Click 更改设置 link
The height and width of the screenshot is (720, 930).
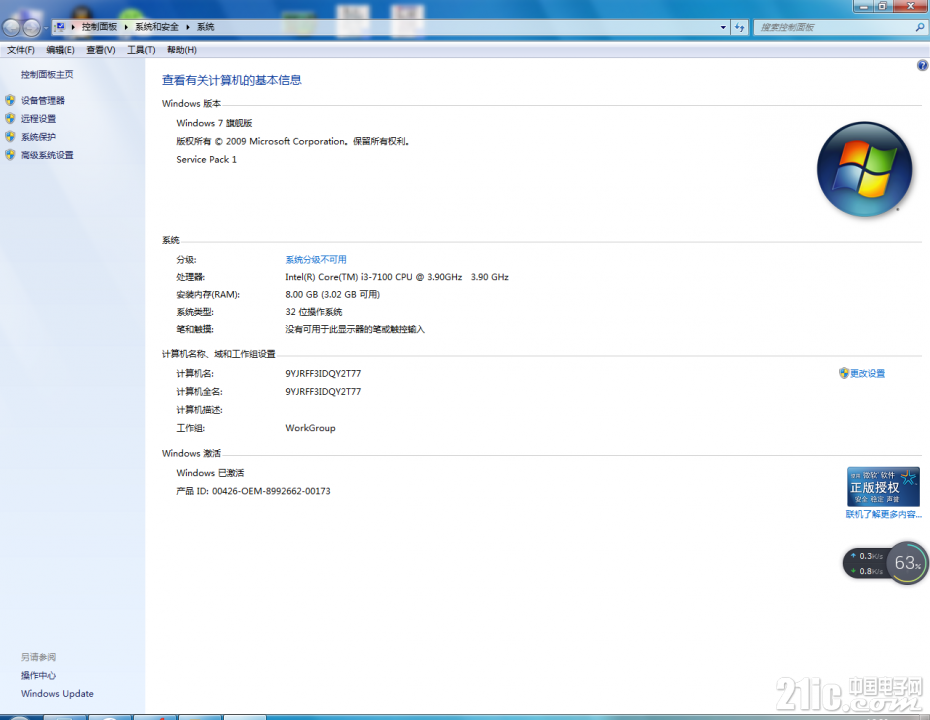coord(867,373)
